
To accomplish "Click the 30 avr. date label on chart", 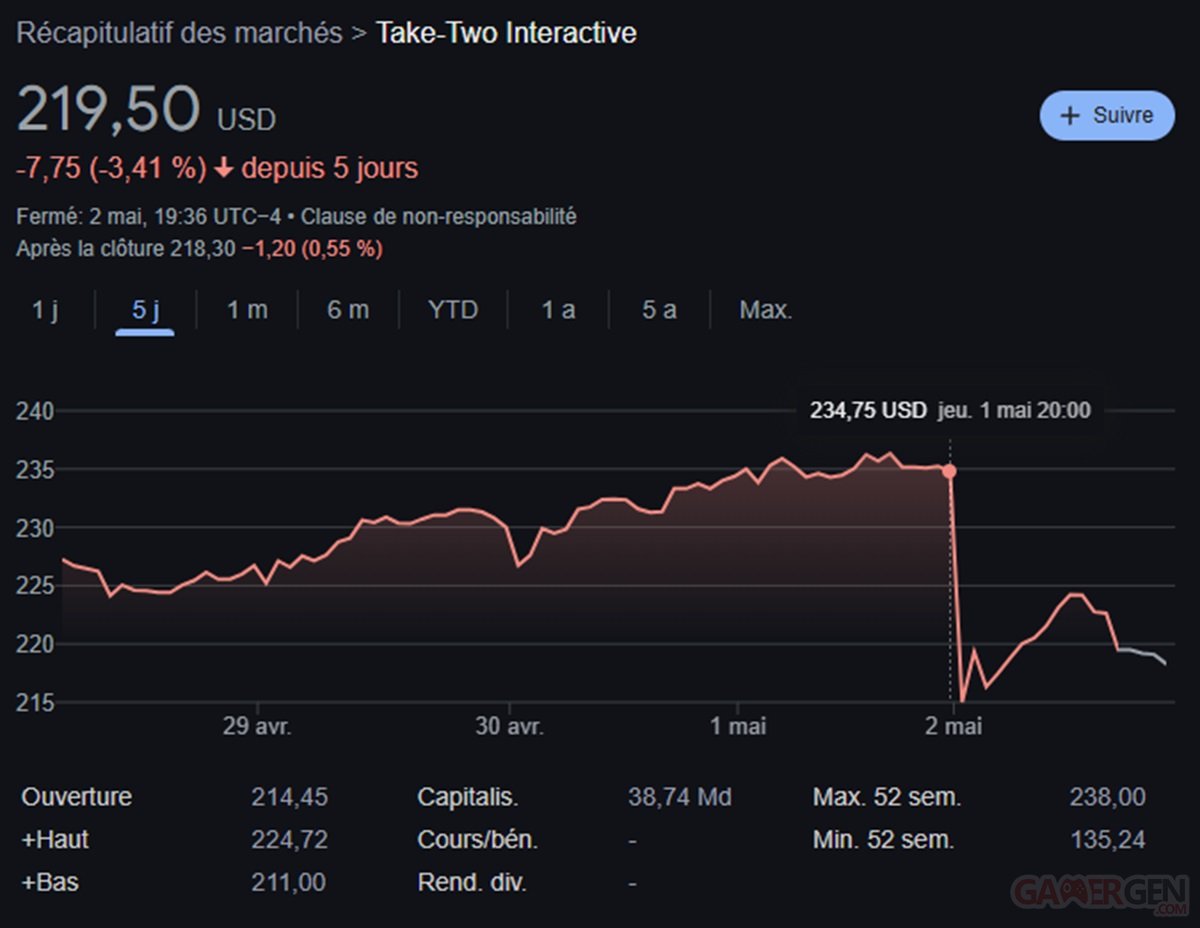I will click(510, 727).
